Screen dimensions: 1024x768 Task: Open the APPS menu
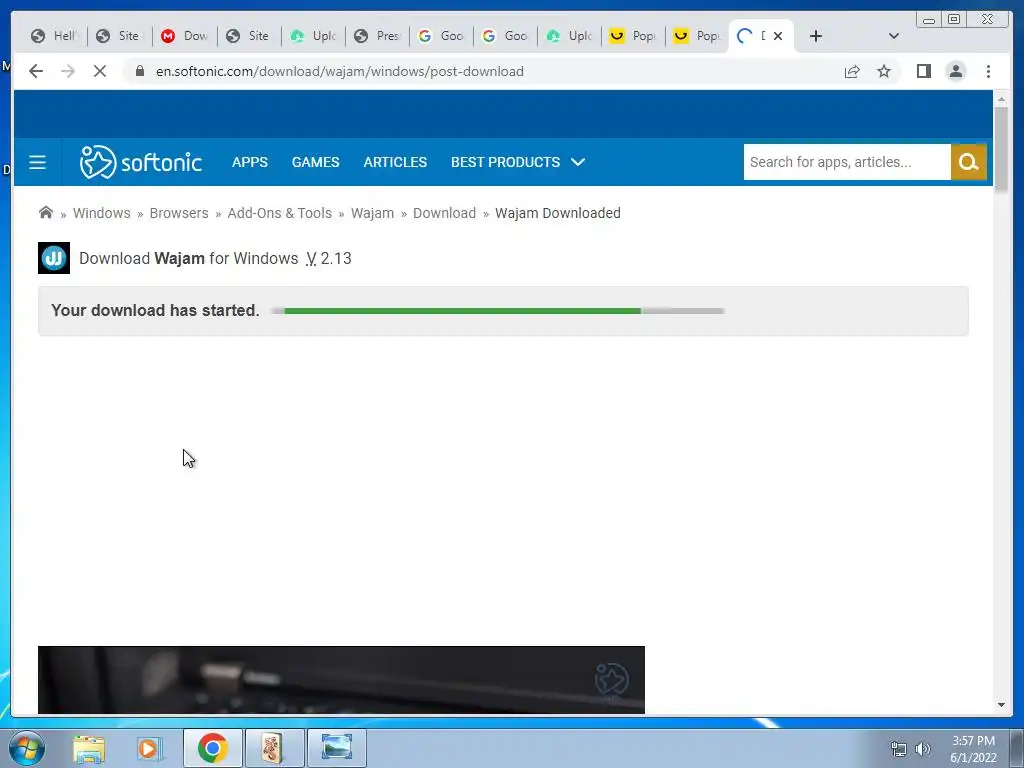pos(249,162)
